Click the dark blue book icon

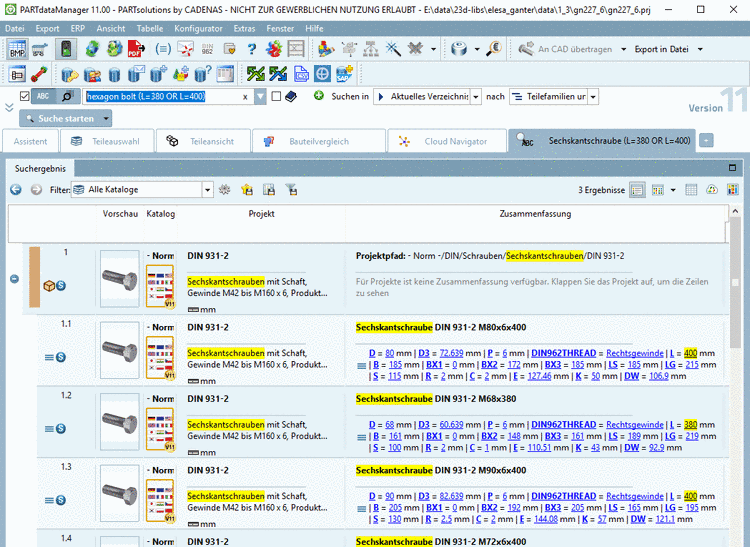pyautogui.click(x=291, y=97)
